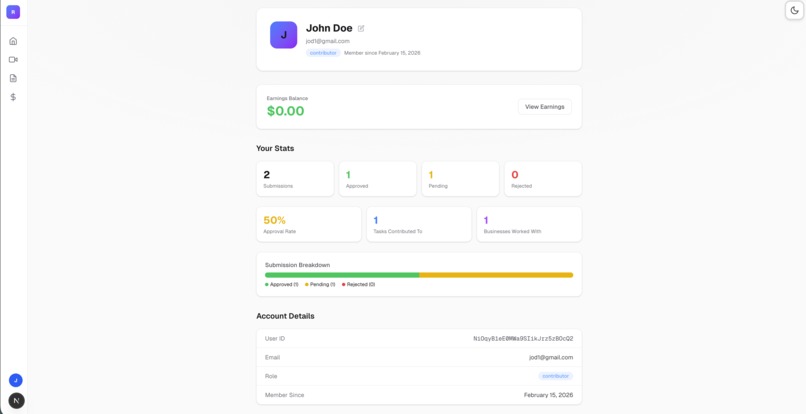Click the Tasks Contributed To card

[x=419, y=224]
